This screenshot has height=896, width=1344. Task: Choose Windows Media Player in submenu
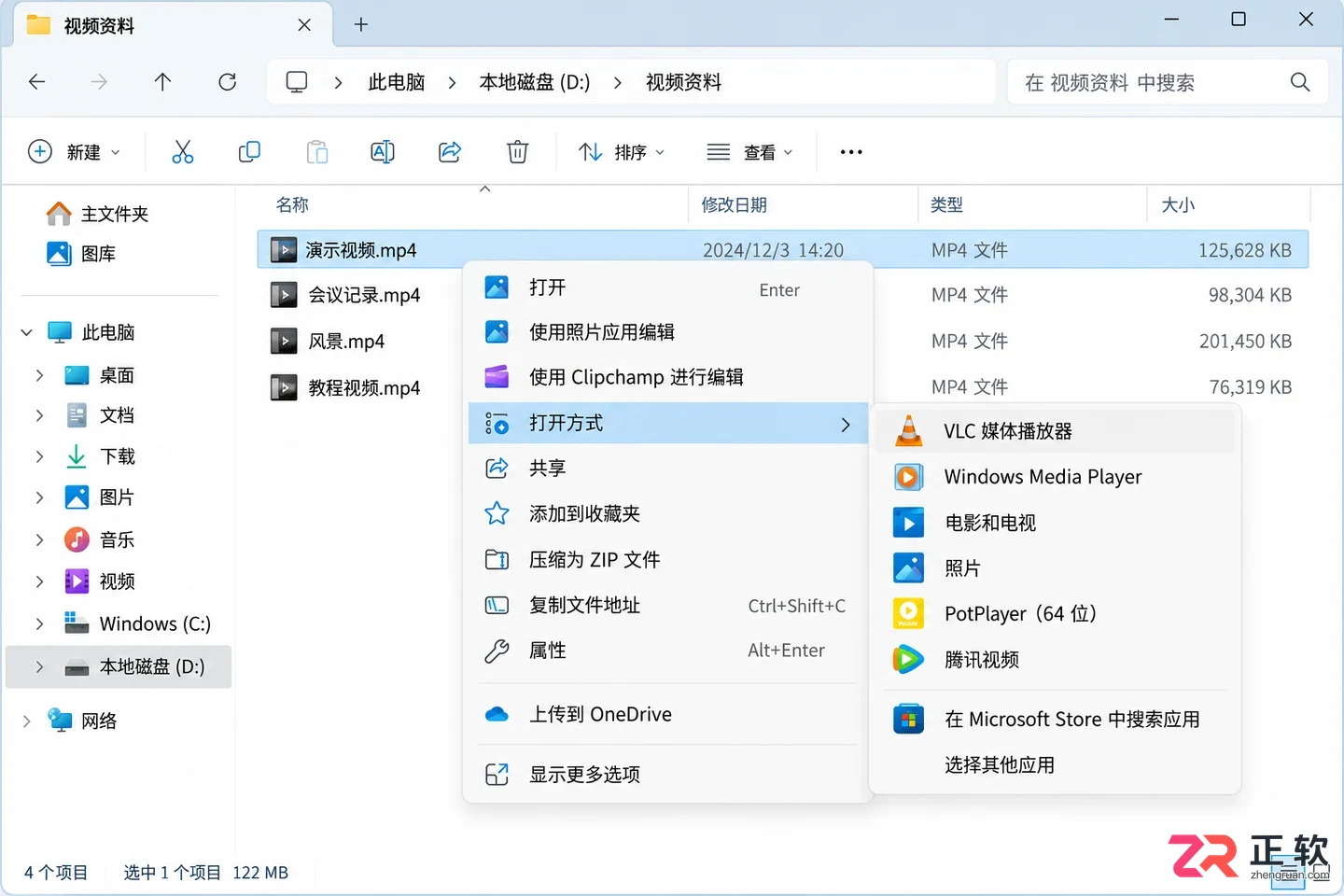tap(1055, 477)
